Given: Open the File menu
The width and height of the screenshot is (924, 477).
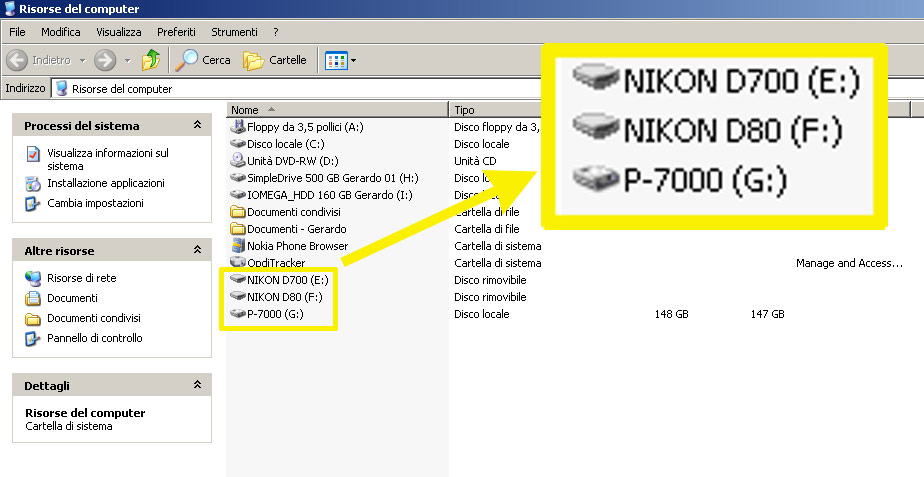Looking at the screenshot, I should coord(17,32).
